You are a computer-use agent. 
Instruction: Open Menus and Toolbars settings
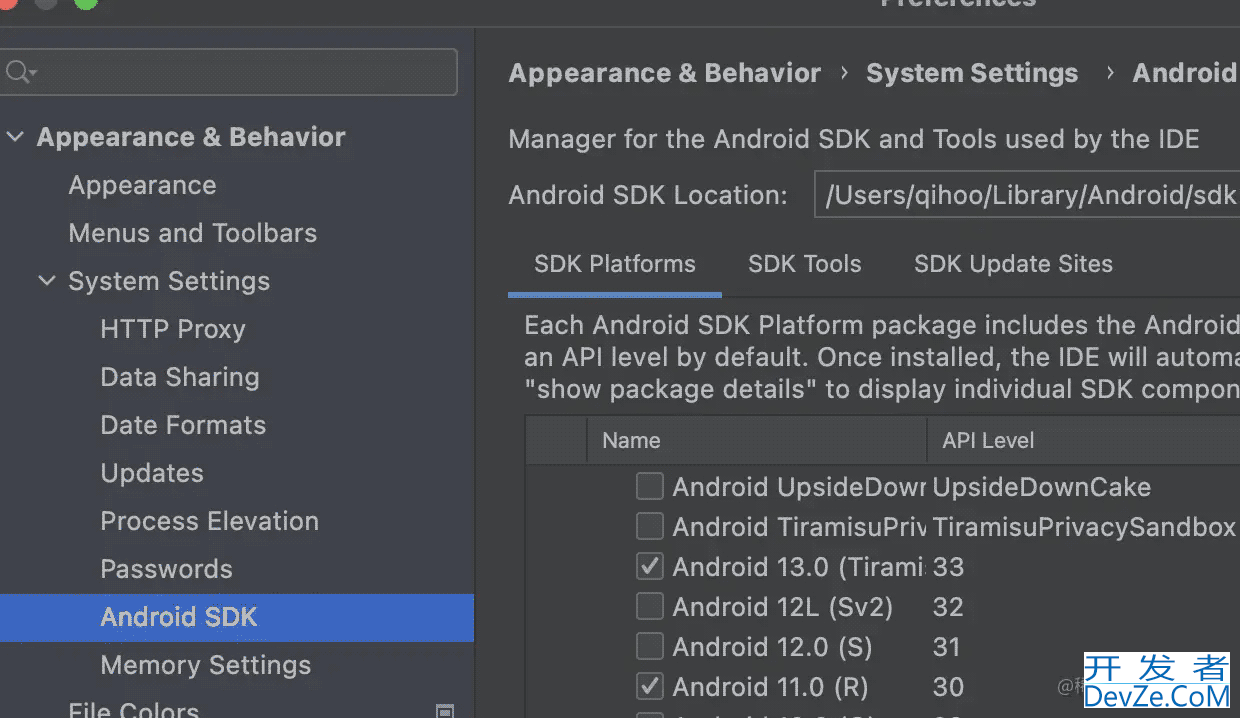[x=192, y=233]
